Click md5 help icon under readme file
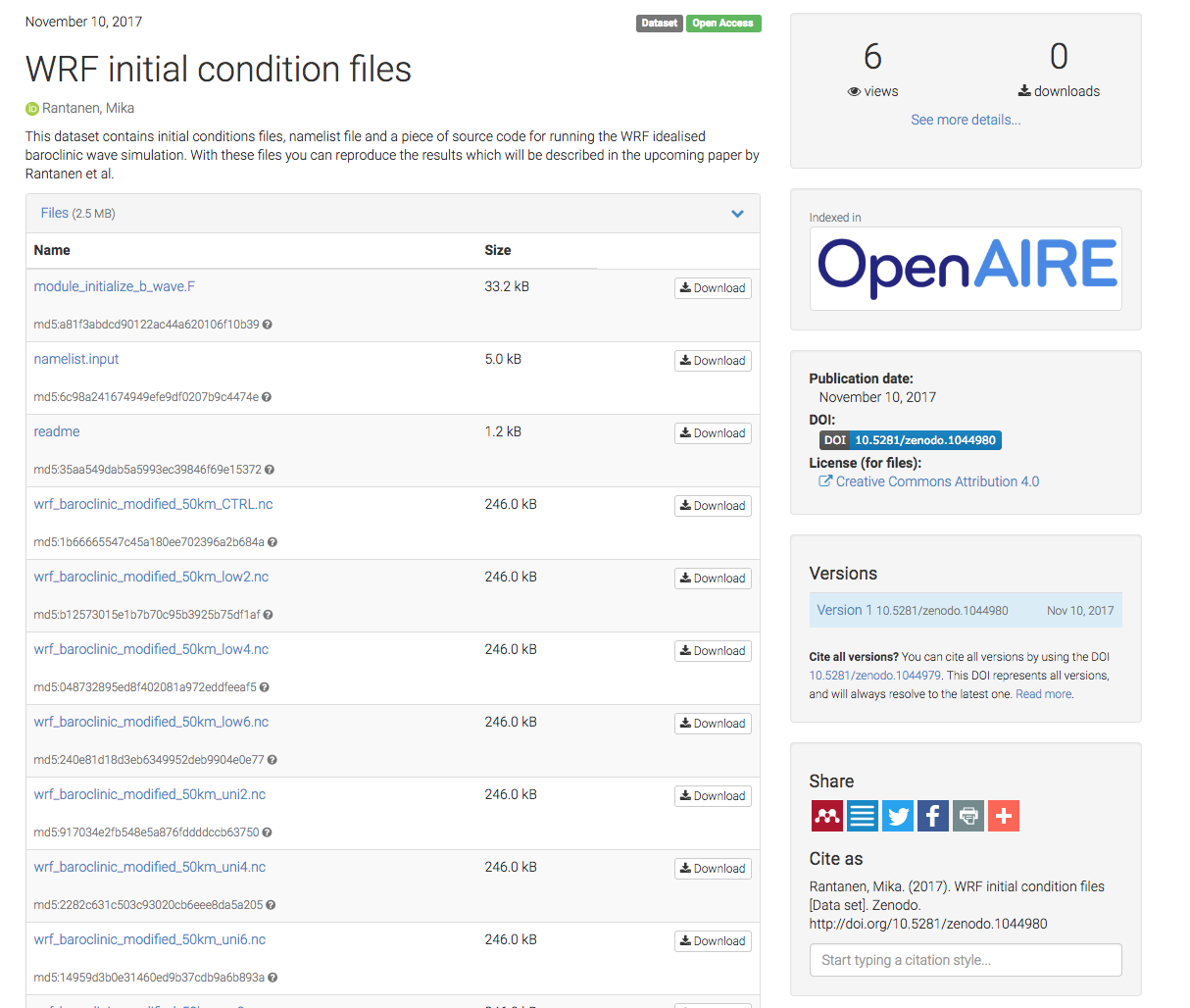The image size is (1190, 1008). 270,470
